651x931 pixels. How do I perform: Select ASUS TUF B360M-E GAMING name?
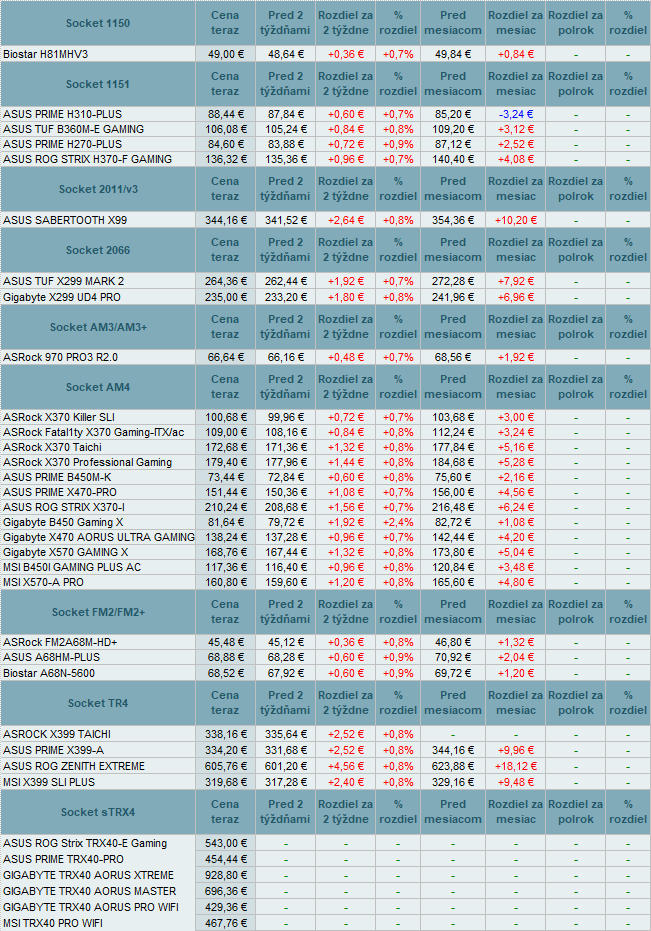[74, 129]
